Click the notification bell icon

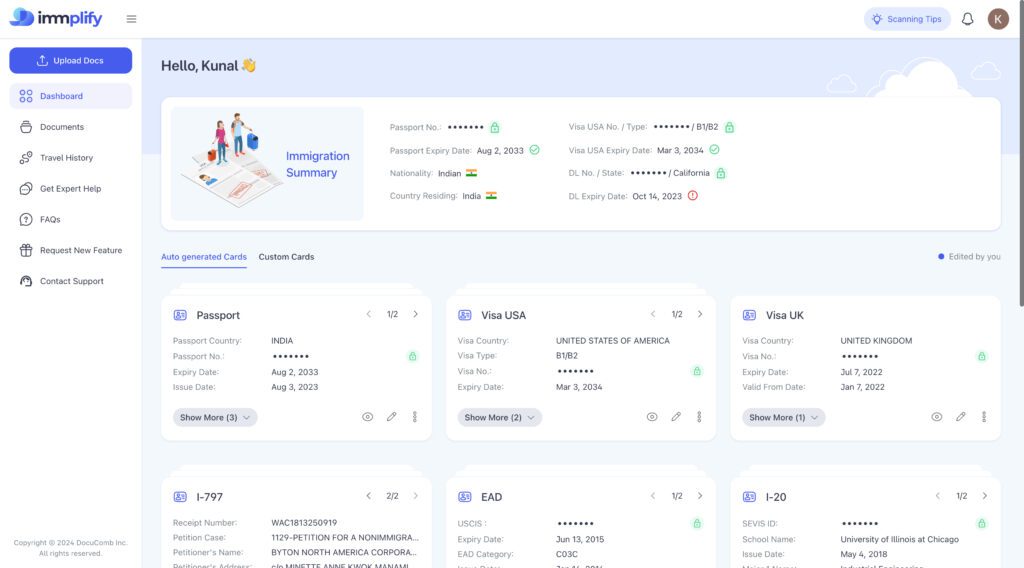pyautogui.click(x=967, y=19)
